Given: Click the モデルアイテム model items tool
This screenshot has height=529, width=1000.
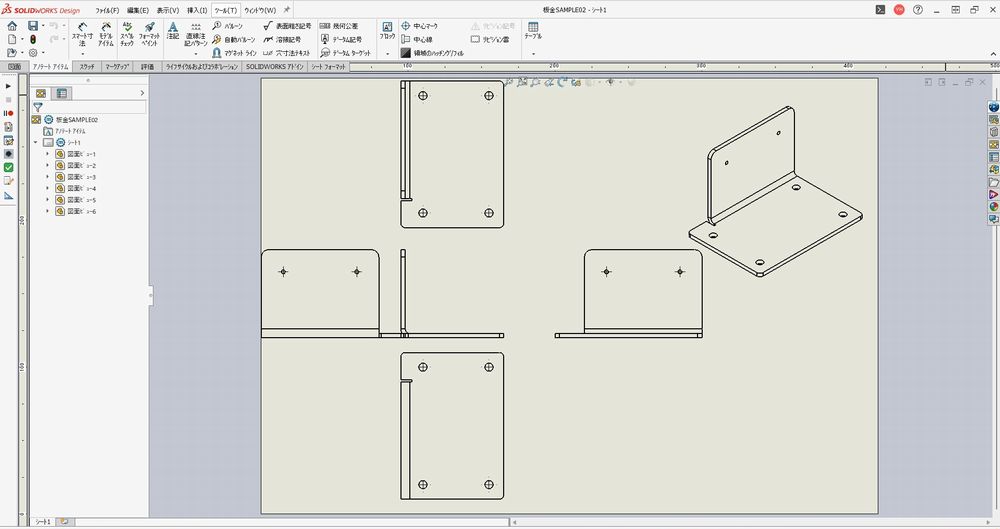Looking at the screenshot, I should click(x=106, y=34).
